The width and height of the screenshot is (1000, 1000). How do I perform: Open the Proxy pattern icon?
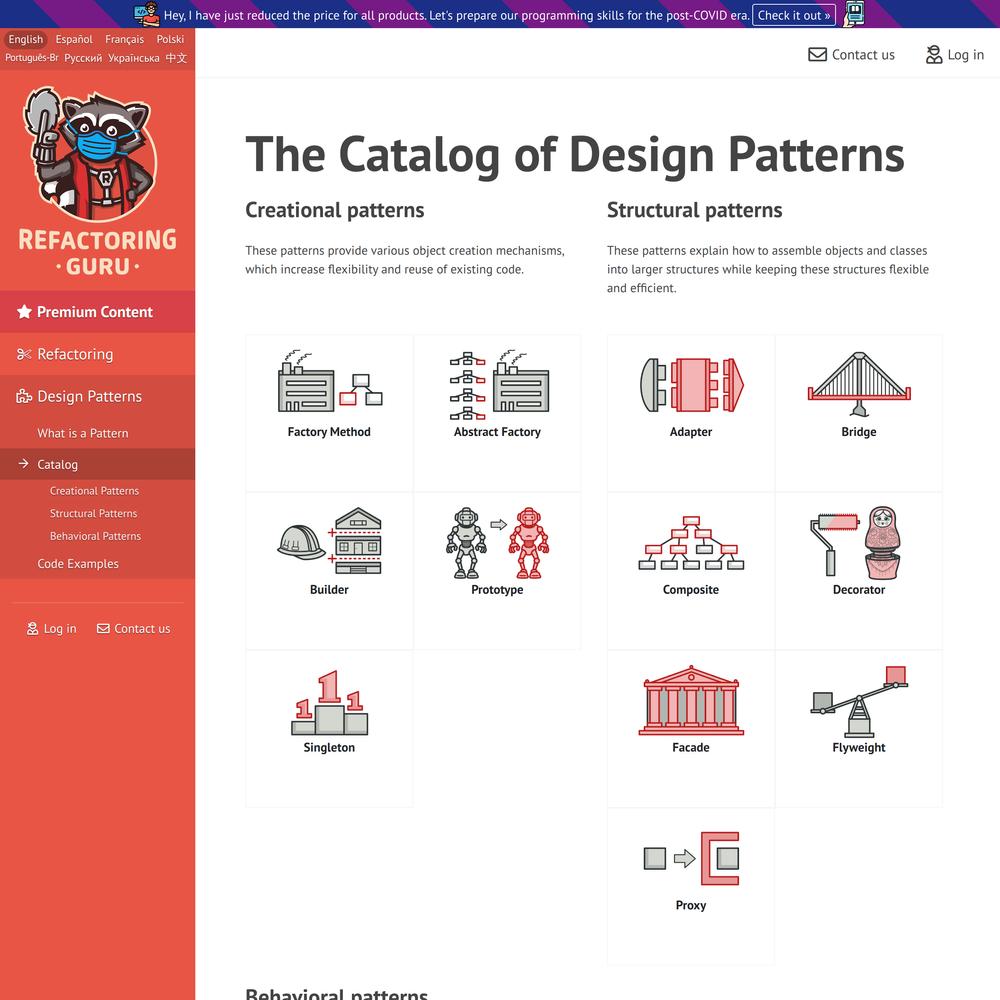point(691,858)
